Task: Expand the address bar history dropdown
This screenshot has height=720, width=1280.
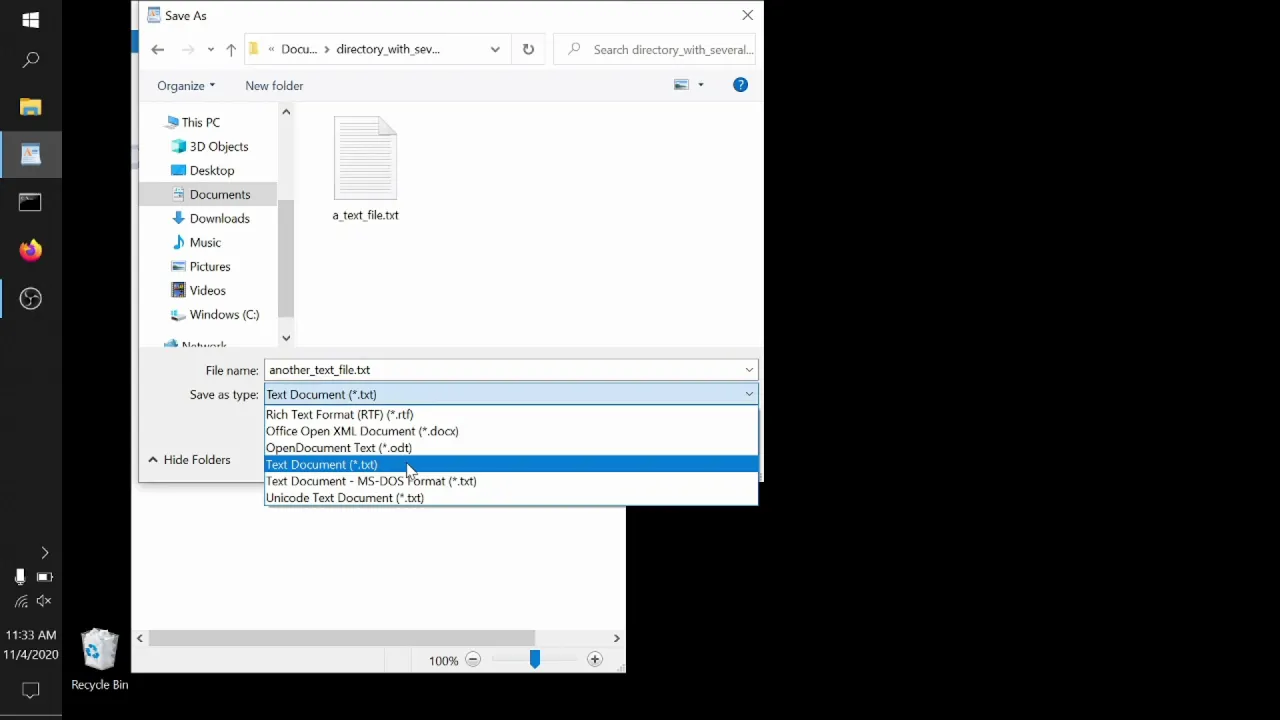Action: click(495, 49)
